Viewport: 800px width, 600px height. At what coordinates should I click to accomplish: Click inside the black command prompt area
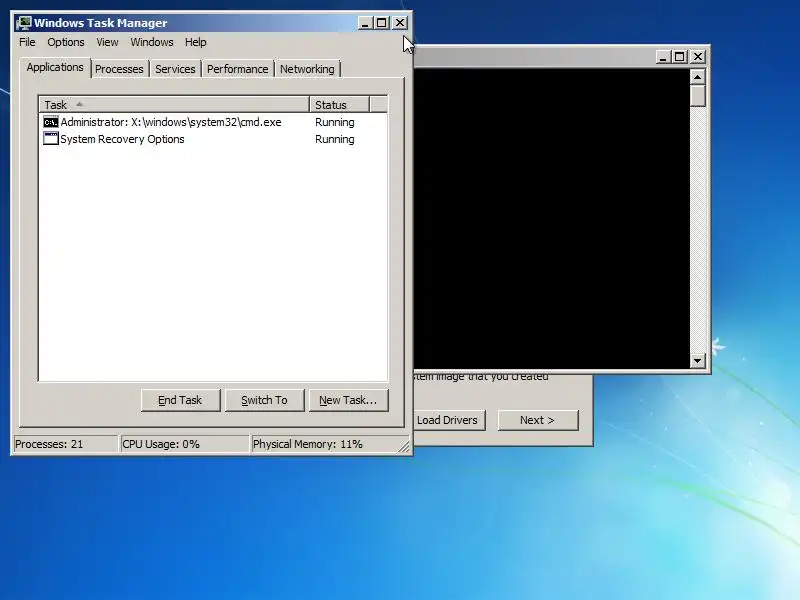click(x=552, y=218)
